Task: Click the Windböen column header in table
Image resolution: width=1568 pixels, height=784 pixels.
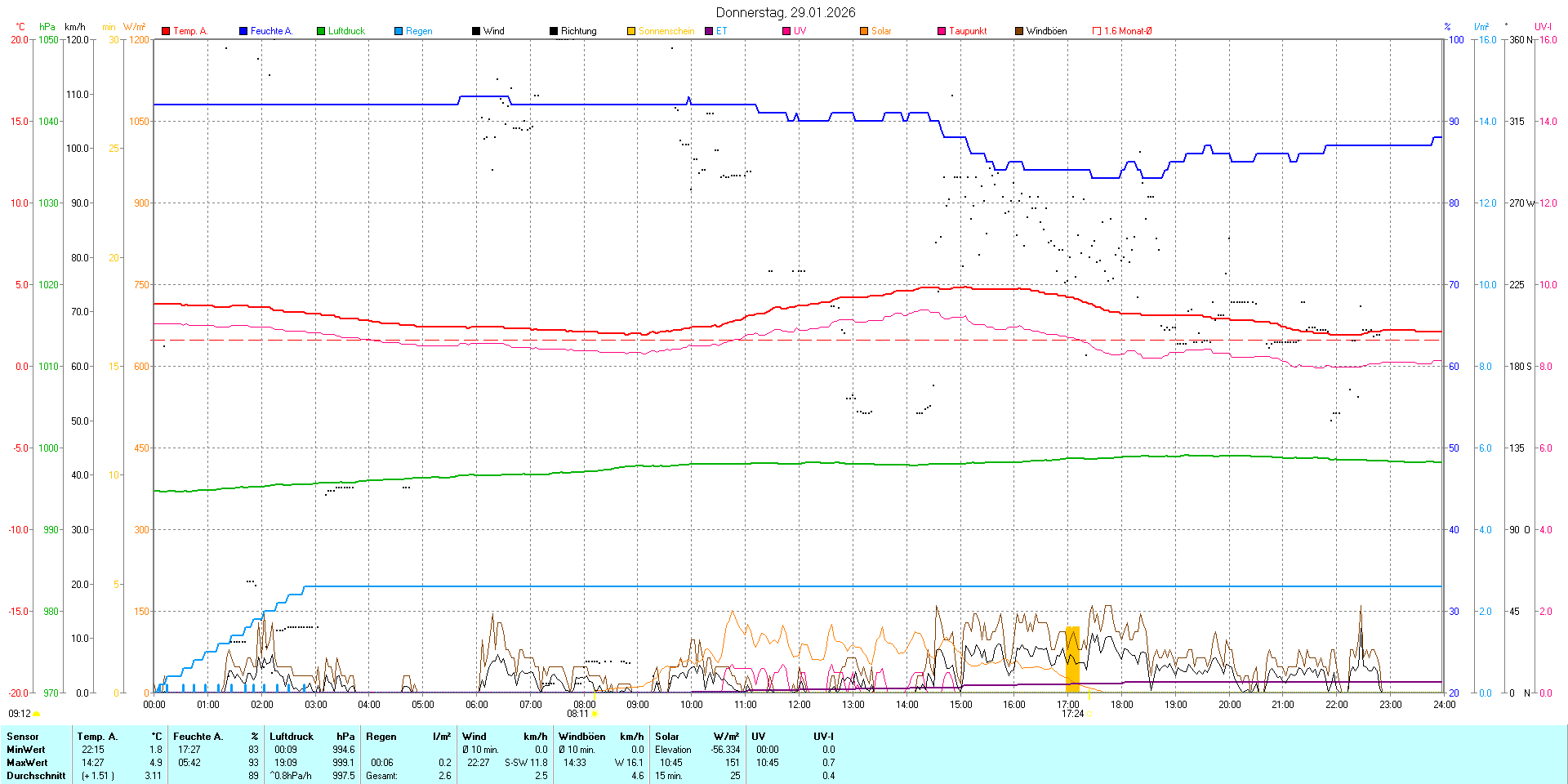Action: point(582,737)
